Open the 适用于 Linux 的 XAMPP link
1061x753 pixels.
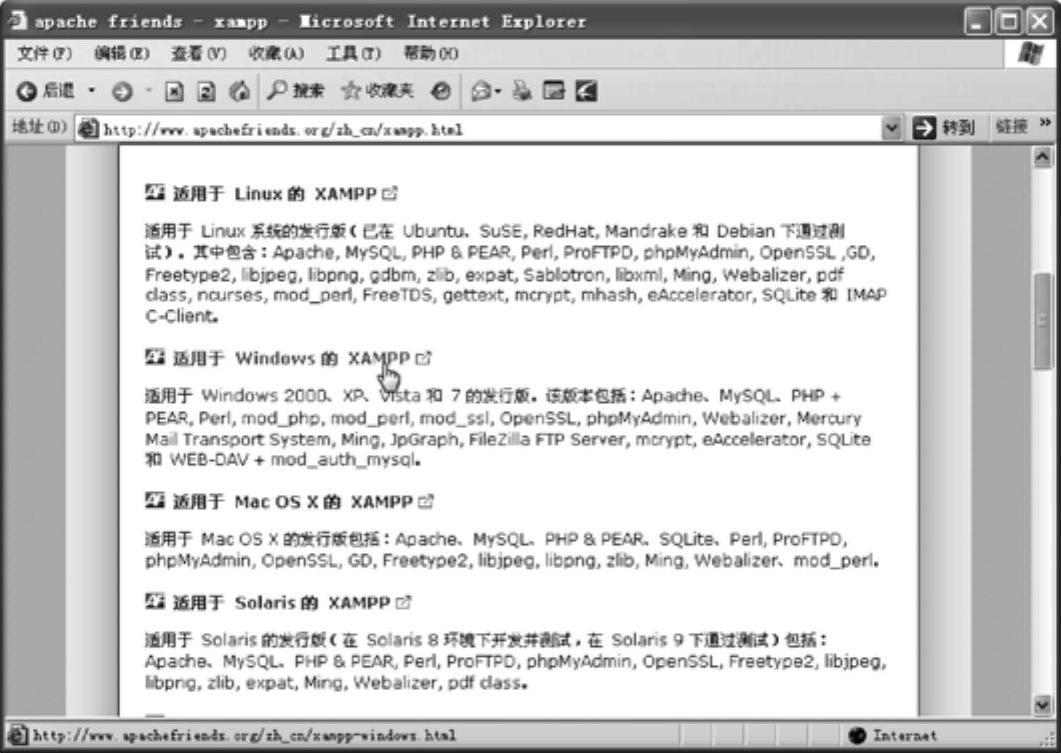coord(274,194)
